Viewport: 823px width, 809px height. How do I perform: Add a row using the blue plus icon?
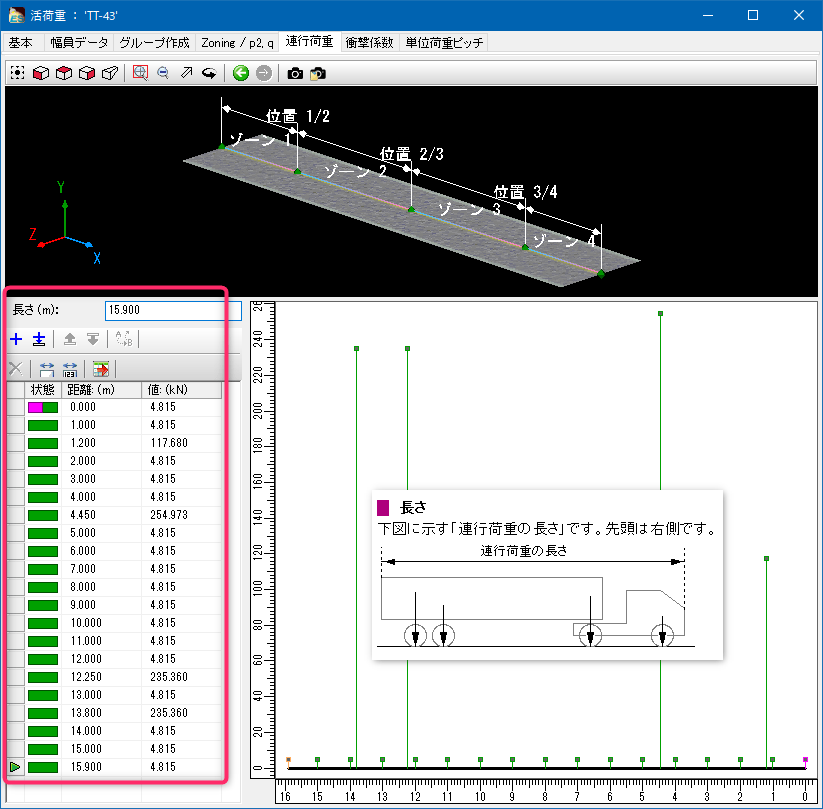(x=16, y=339)
